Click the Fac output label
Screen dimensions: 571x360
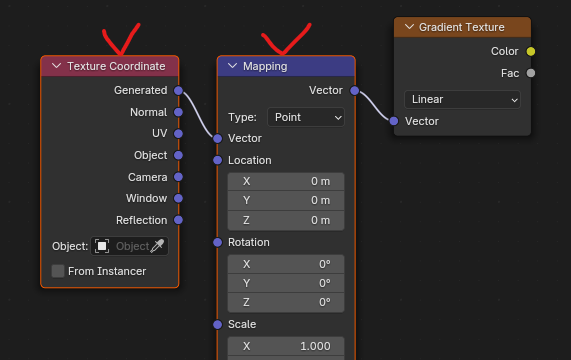510,73
